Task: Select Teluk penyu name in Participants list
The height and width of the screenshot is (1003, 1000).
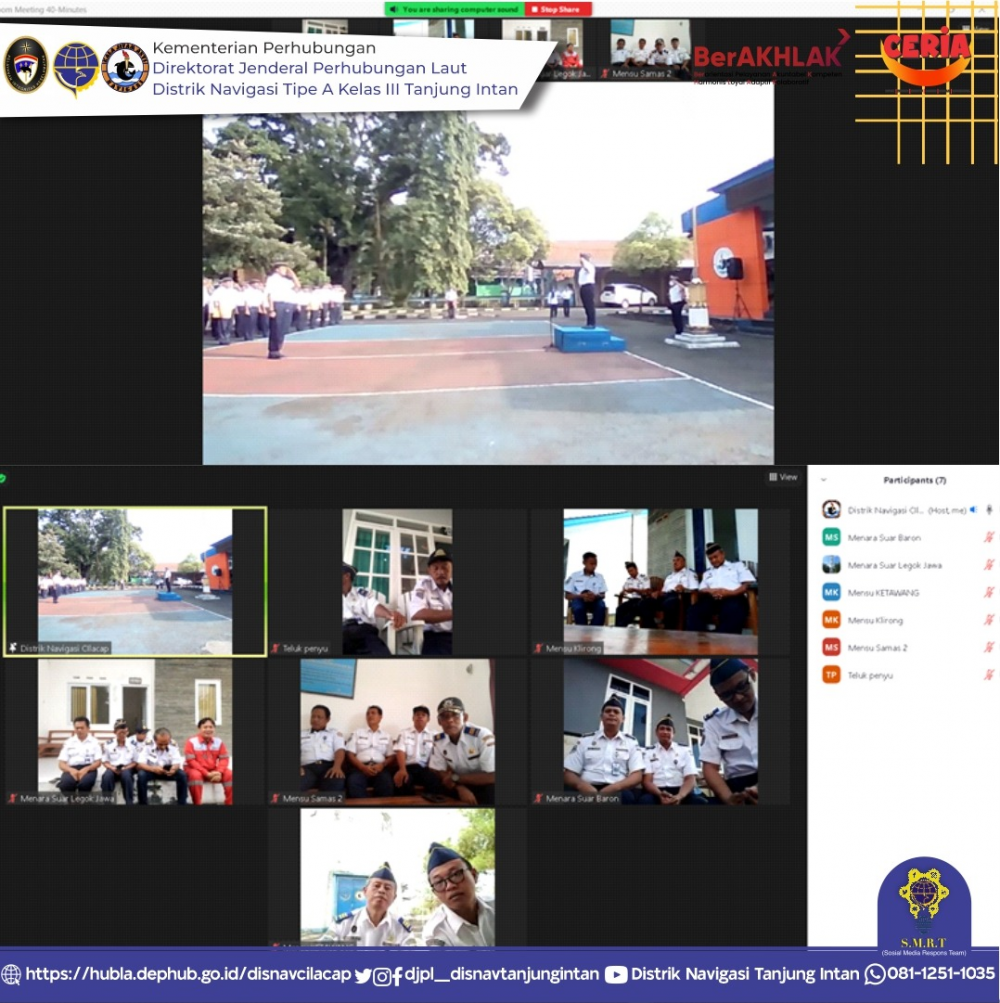Action: click(x=869, y=675)
